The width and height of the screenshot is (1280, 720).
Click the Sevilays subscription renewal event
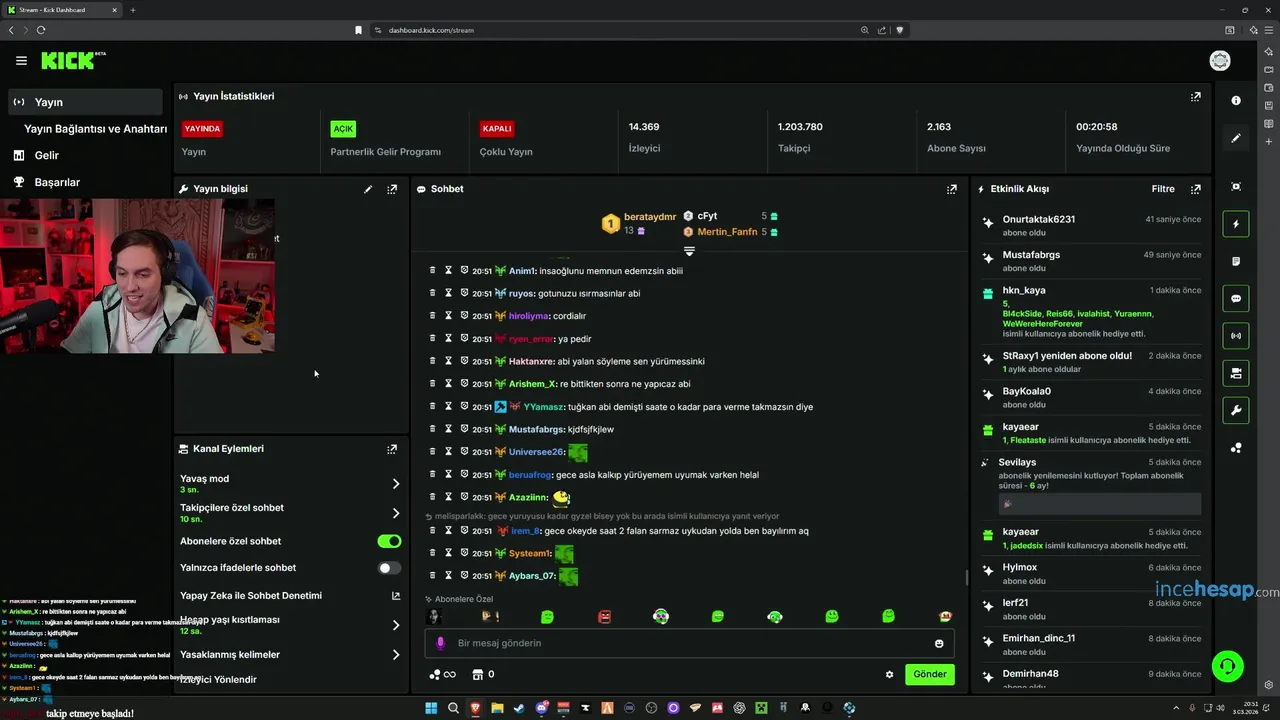(1092, 486)
